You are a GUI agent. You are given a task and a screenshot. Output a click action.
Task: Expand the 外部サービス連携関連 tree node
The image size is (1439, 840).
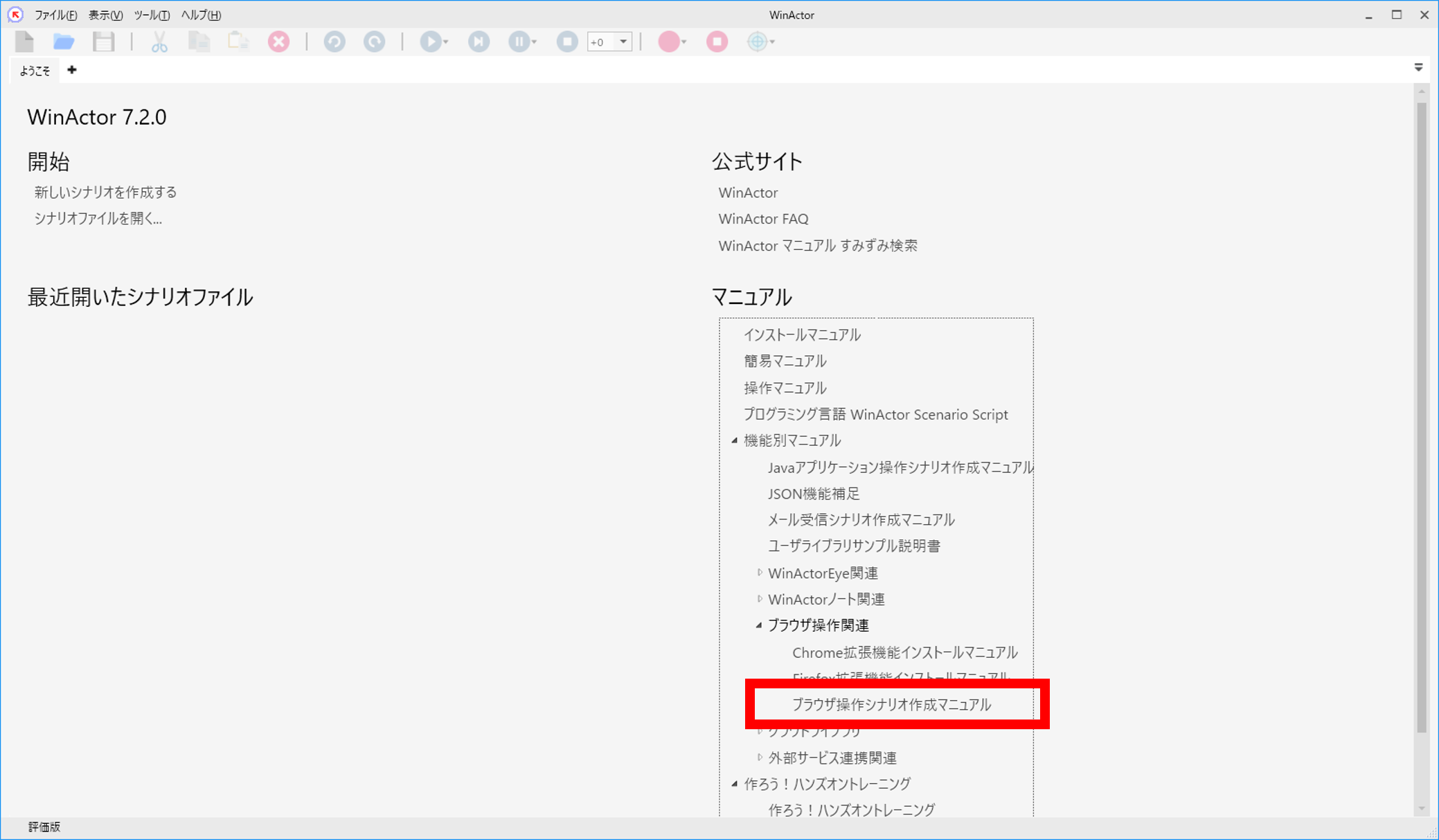pyautogui.click(x=760, y=758)
